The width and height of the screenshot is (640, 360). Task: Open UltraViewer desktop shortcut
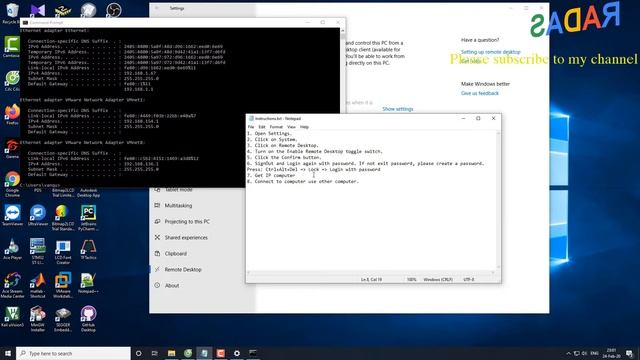[x=38, y=215]
